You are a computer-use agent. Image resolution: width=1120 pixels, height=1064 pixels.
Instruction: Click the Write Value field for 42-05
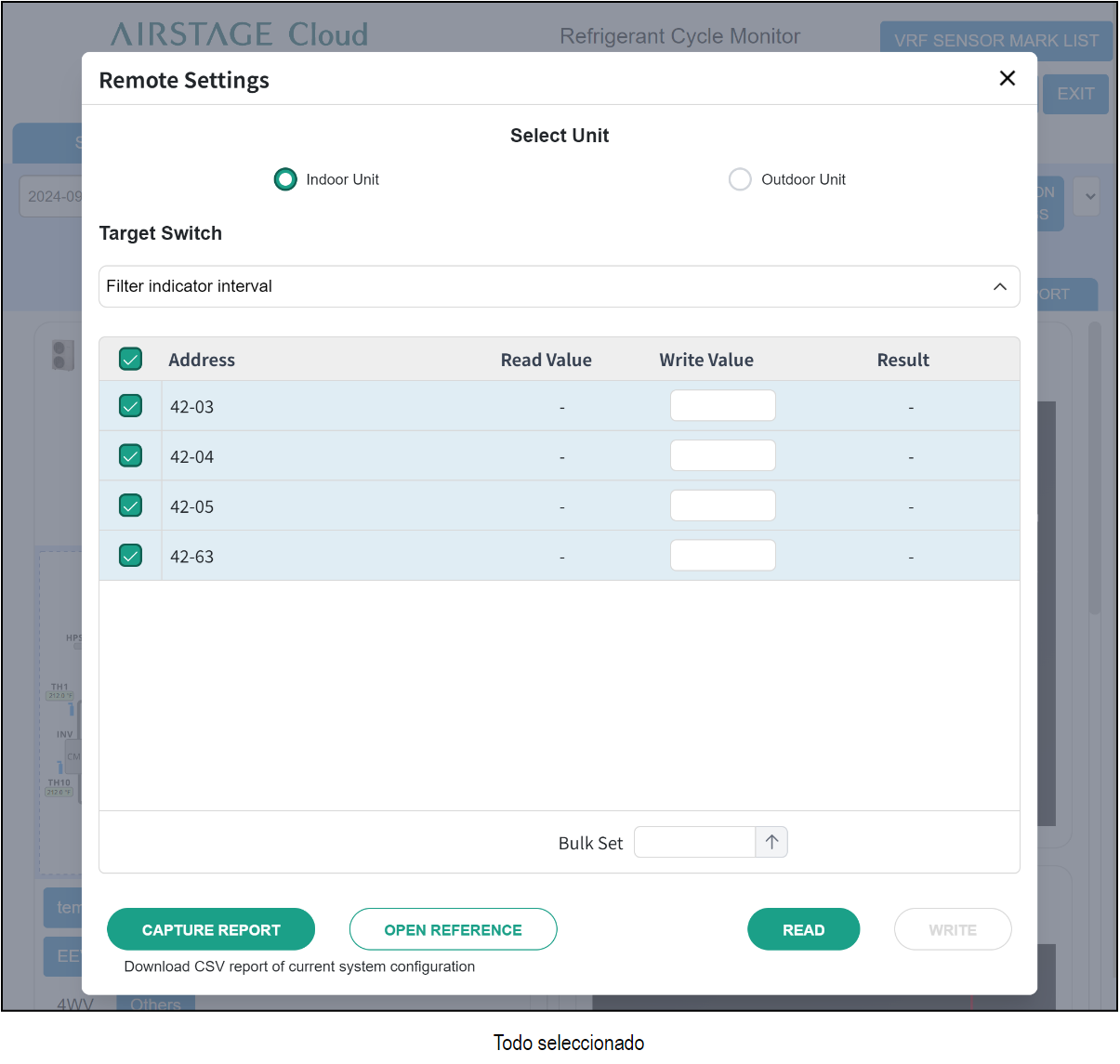[x=722, y=506]
